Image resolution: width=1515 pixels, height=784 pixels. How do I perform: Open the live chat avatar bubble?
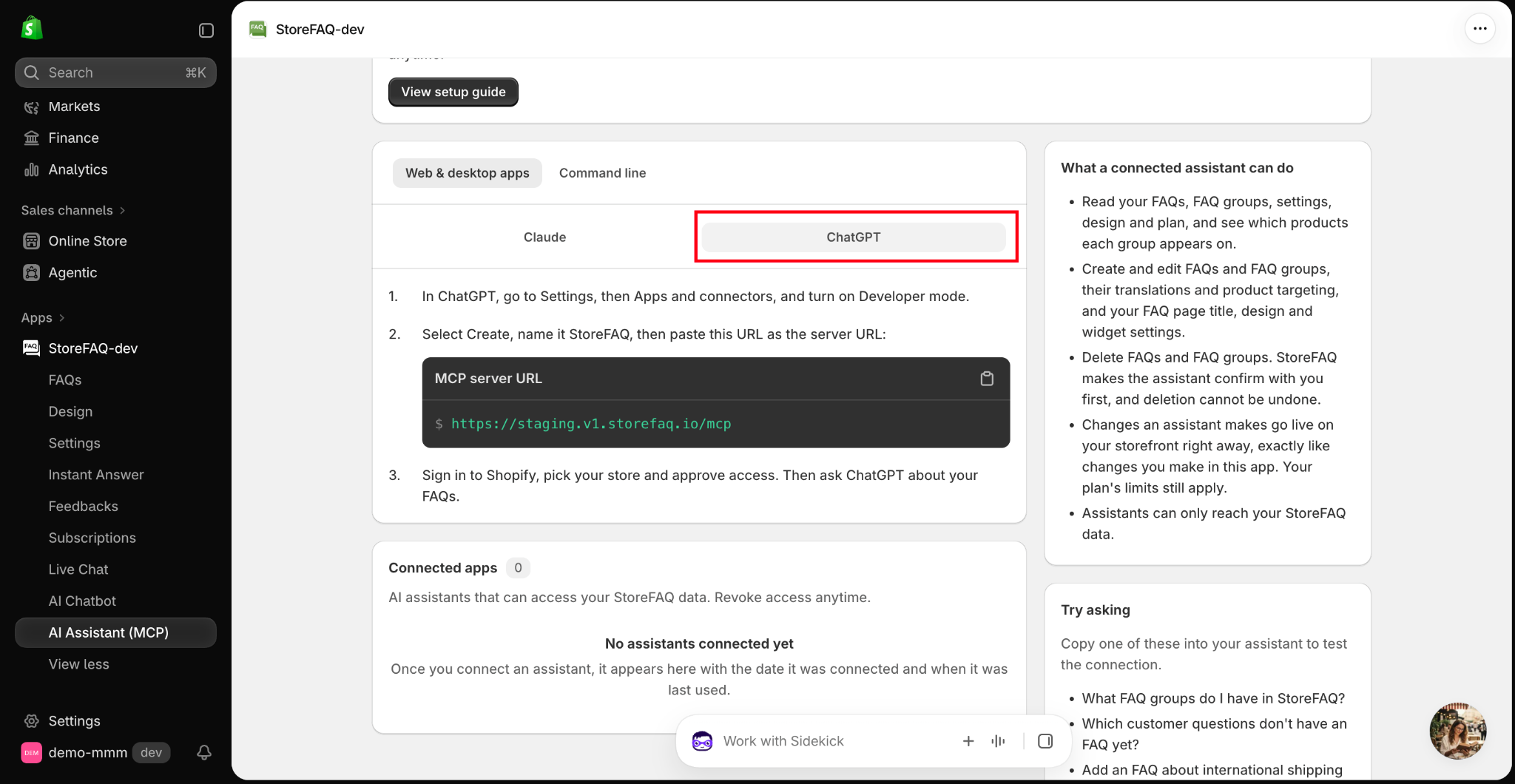[1458, 731]
